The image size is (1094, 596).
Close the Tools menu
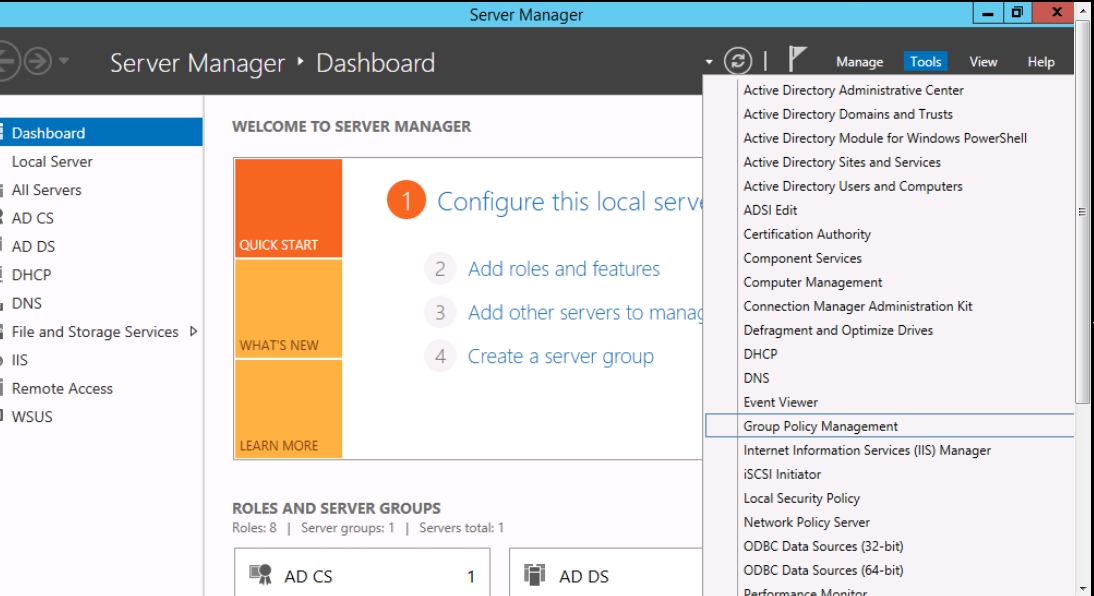click(x=925, y=61)
